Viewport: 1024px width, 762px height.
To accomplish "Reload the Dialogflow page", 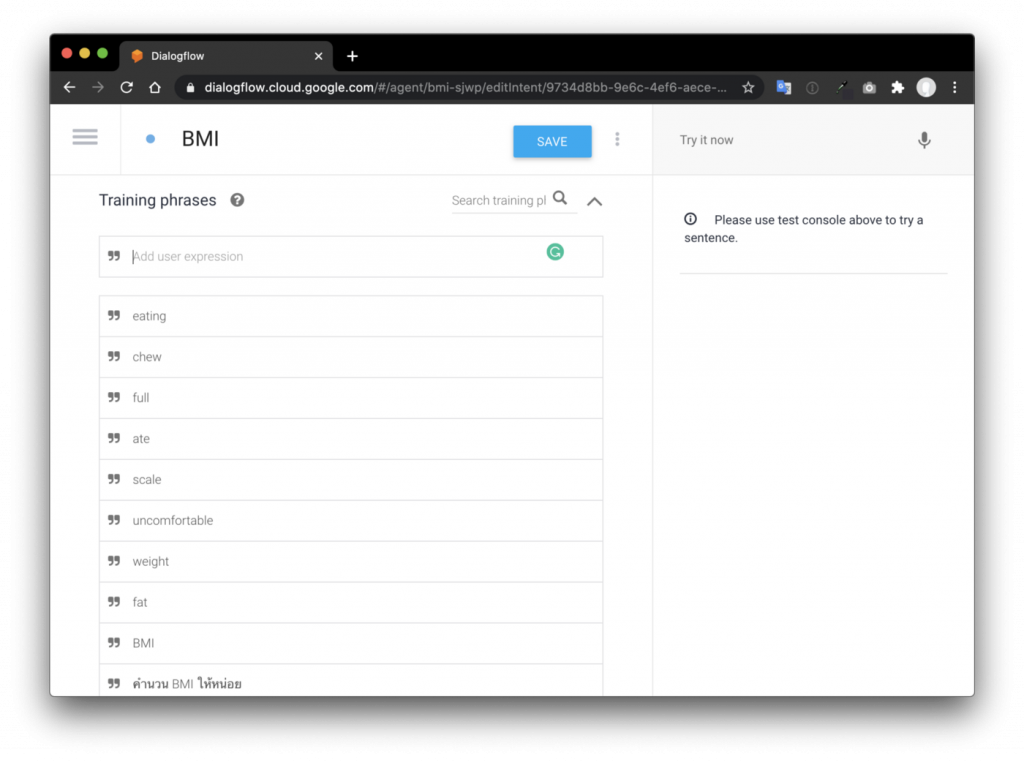I will pyautogui.click(x=127, y=87).
